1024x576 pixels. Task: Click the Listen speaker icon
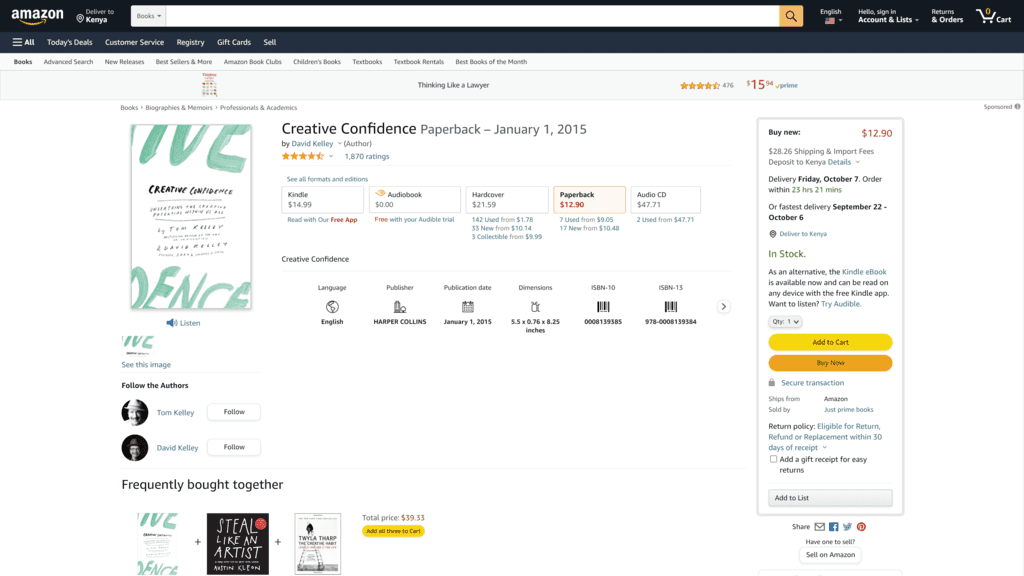click(x=172, y=323)
